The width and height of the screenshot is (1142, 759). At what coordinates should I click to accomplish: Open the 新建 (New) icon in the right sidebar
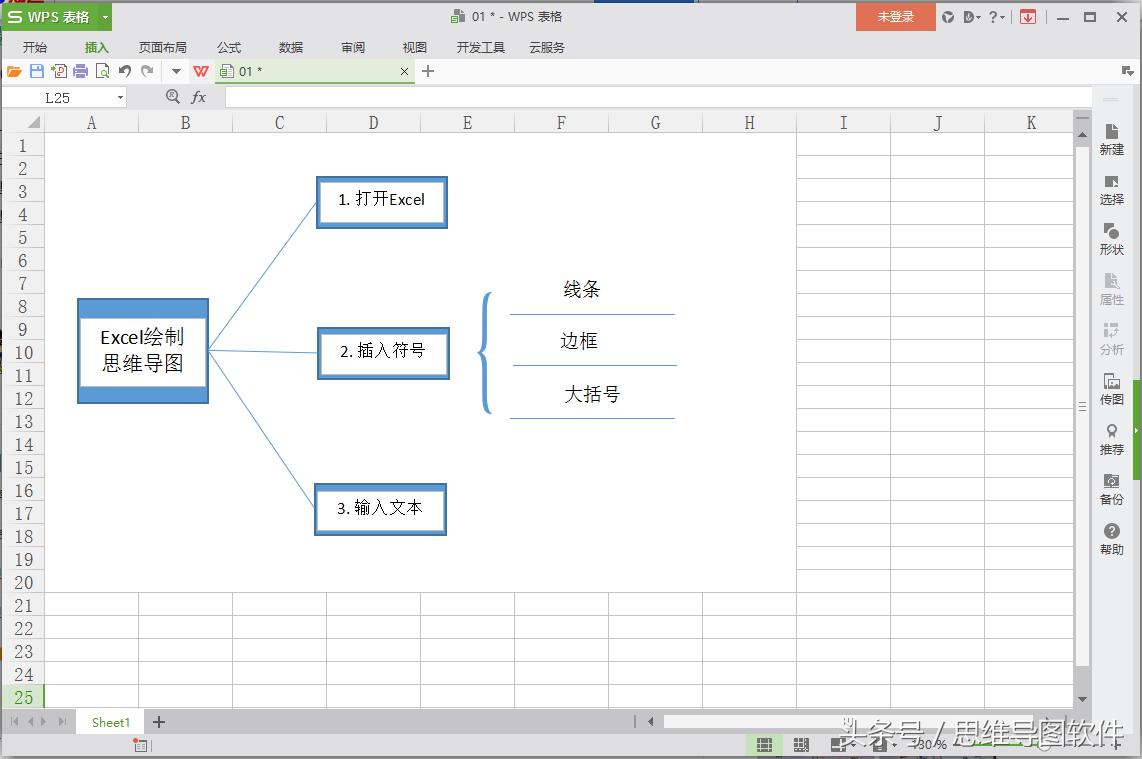pos(1111,140)
